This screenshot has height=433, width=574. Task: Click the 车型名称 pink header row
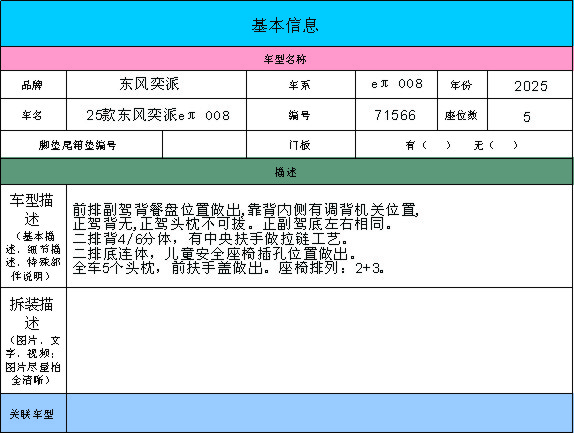(x=286, y=59)
